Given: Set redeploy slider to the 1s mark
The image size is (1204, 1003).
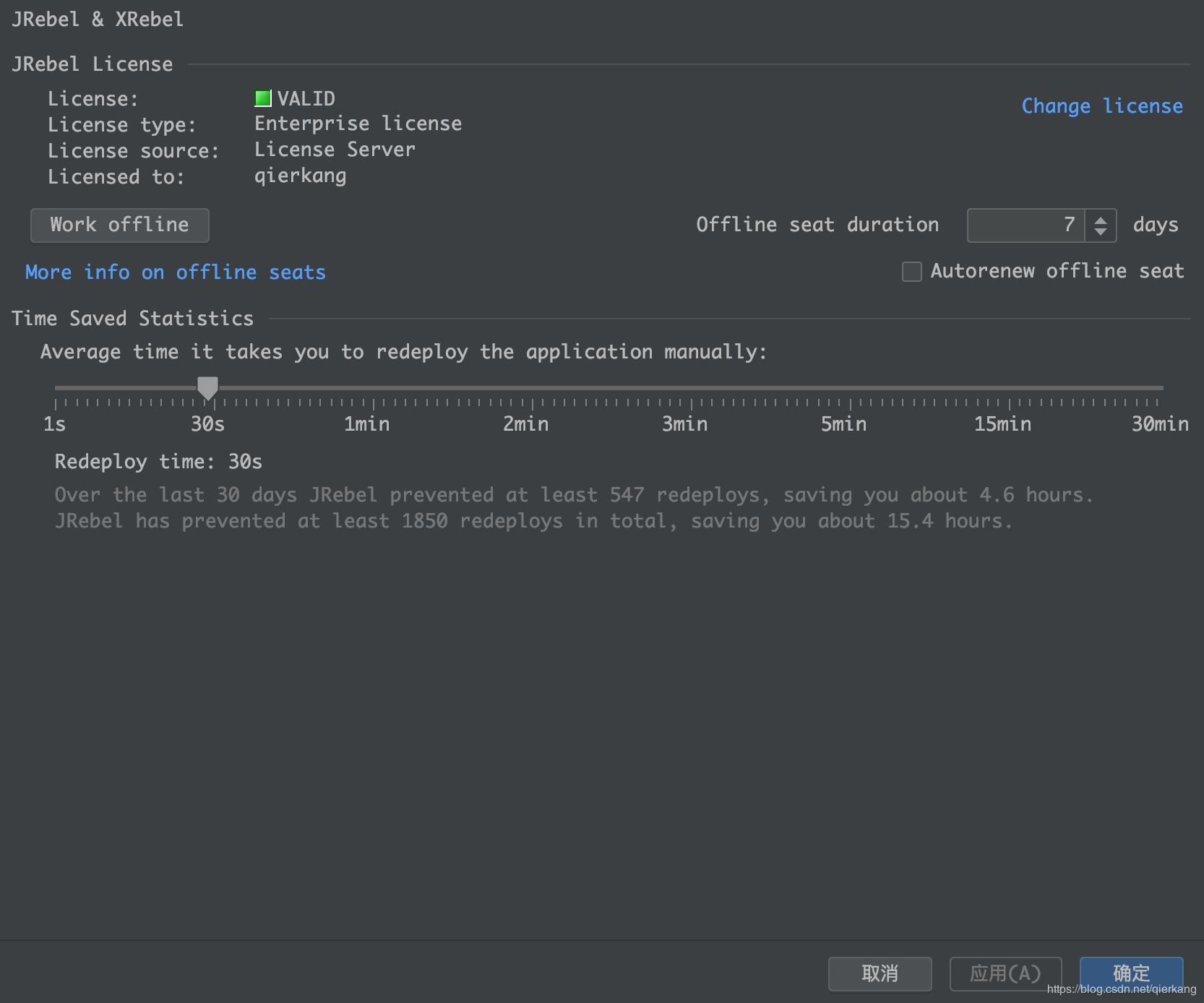Looking at the screenshot, I should [56, 389].
